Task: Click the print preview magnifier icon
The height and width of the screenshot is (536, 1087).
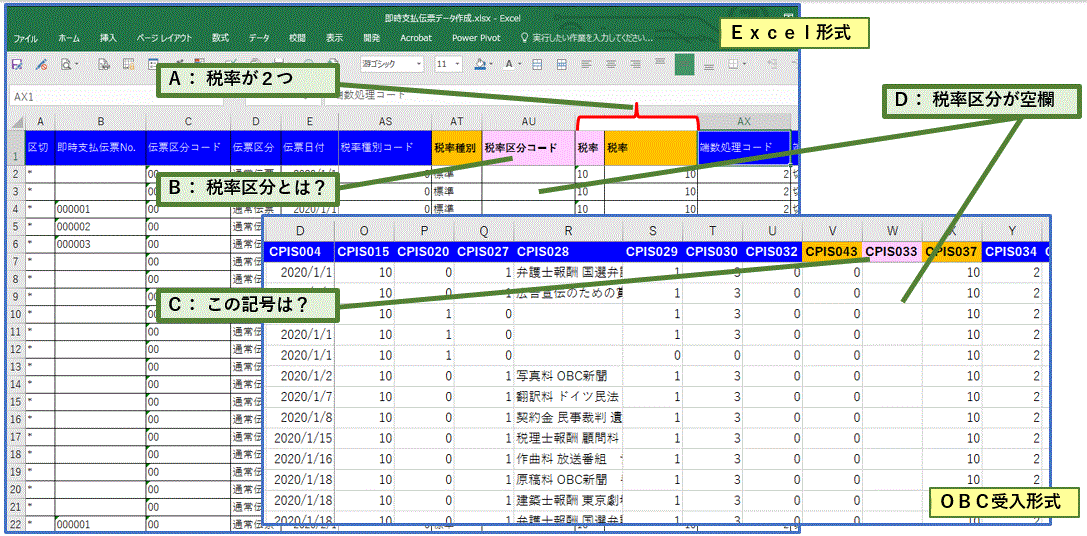Action: [x=65, y=64]
